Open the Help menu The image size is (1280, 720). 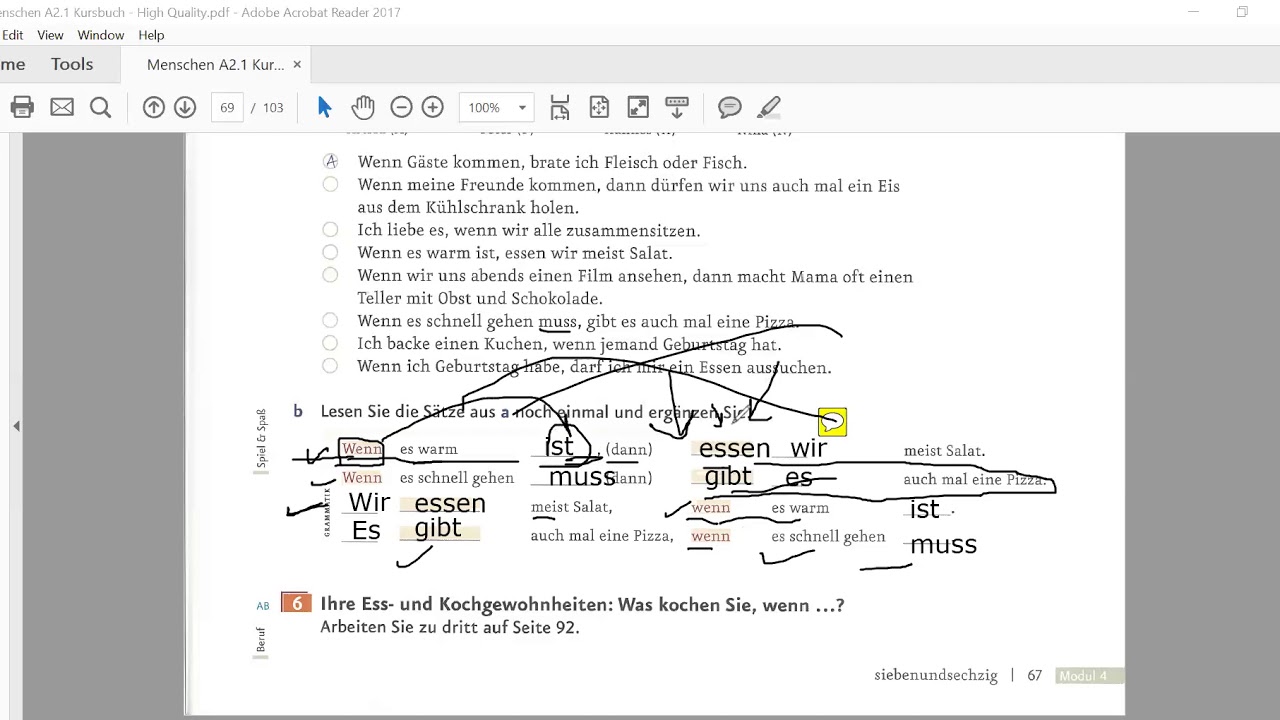[x=151, y=35]
